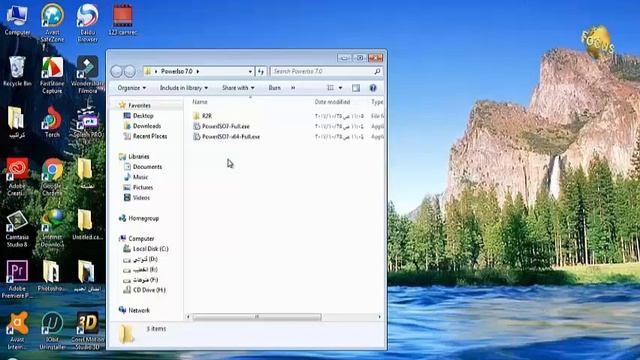Refresh the PowerIso 7.0 folder view
The width and height of the screenshot is (640, 360).
tap(261, 71)
